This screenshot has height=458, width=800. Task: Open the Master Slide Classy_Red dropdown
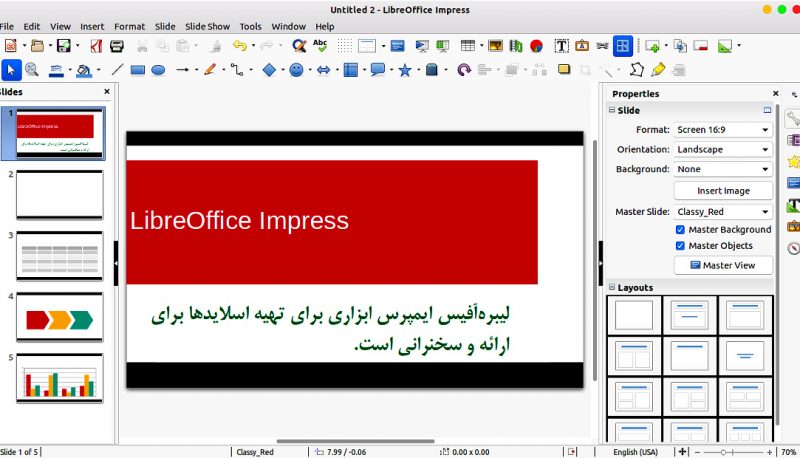pos(723,212)
